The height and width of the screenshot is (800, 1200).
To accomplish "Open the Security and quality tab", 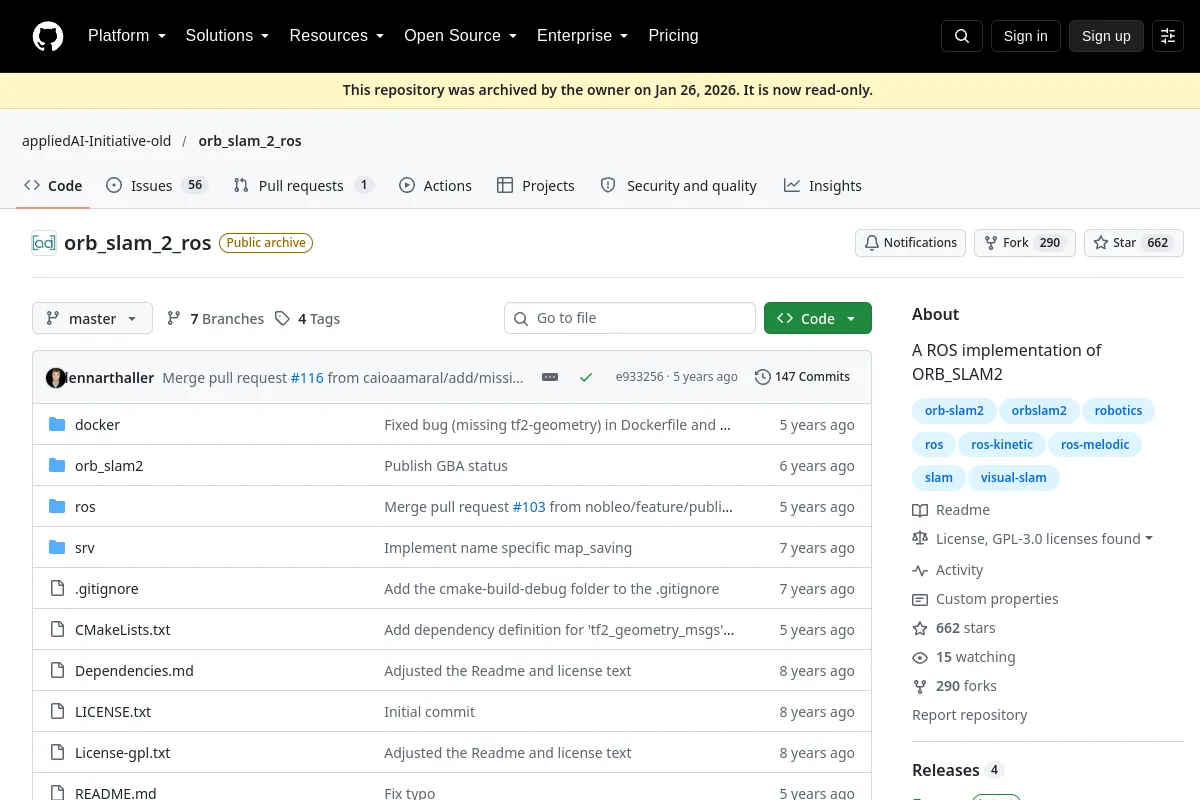I will click(x=678, y=186).
